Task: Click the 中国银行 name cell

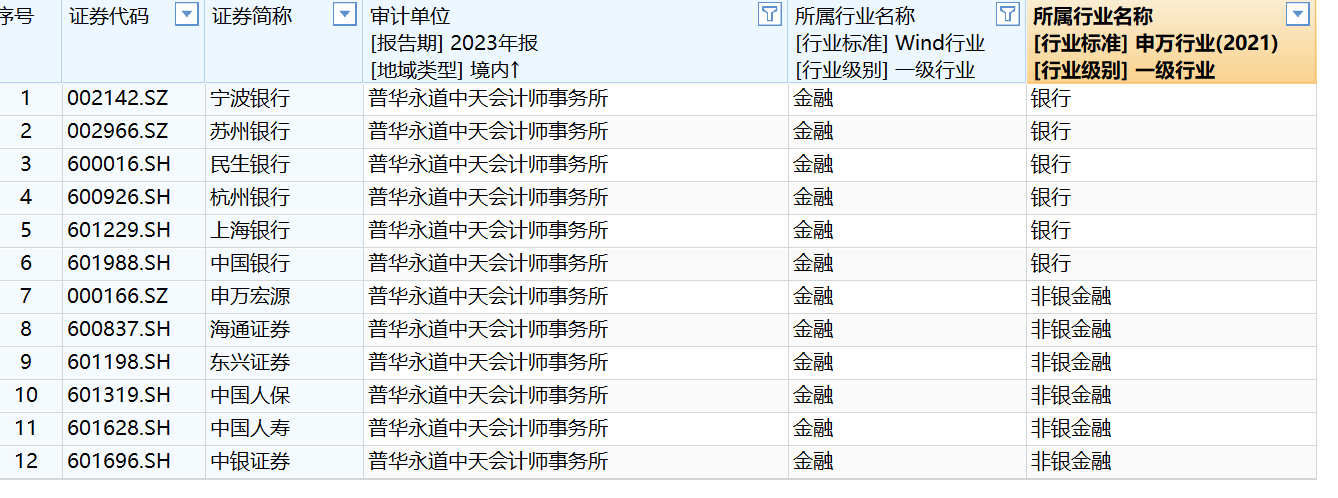Action: [284, 264]
